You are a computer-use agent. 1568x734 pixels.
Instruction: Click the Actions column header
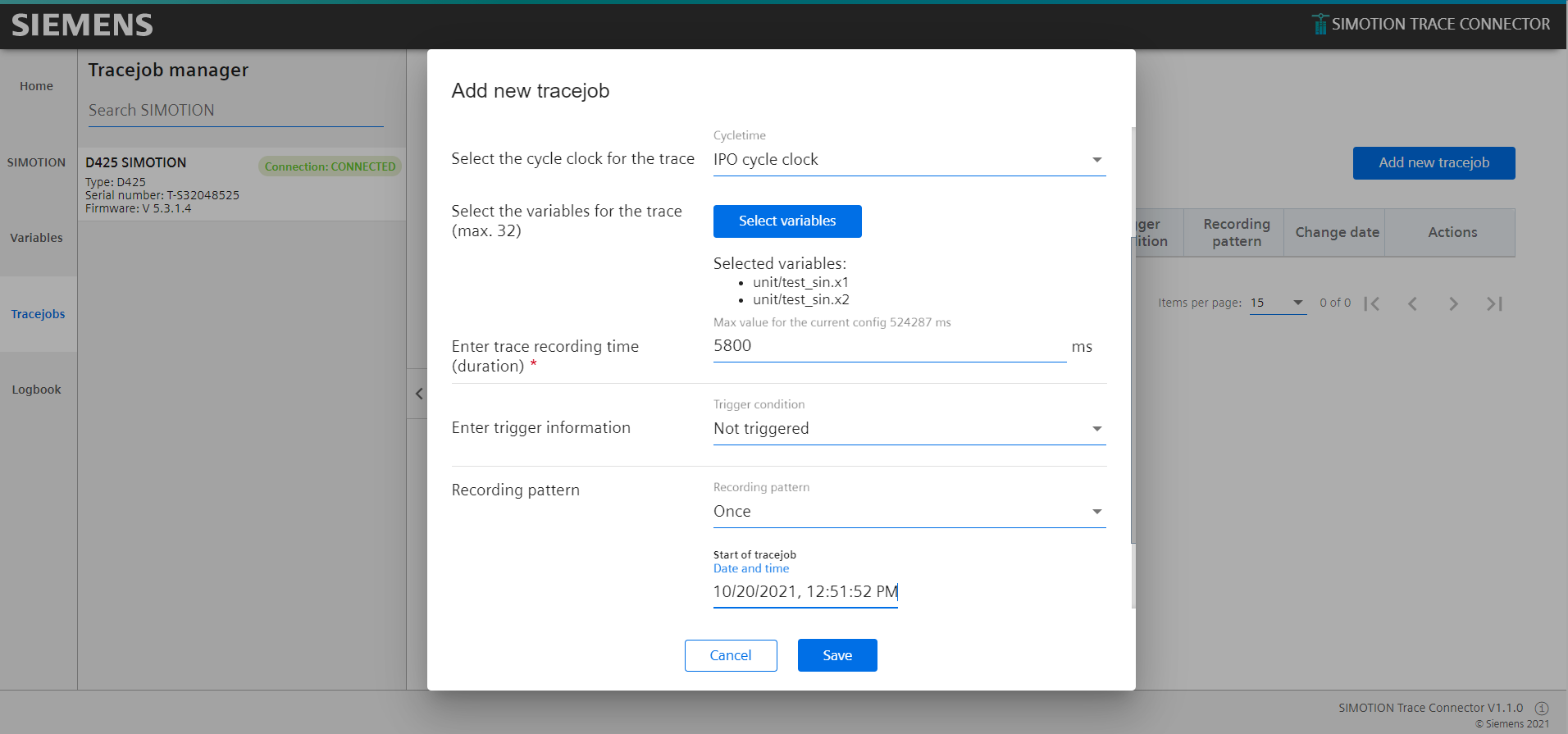pos(1452,233)
